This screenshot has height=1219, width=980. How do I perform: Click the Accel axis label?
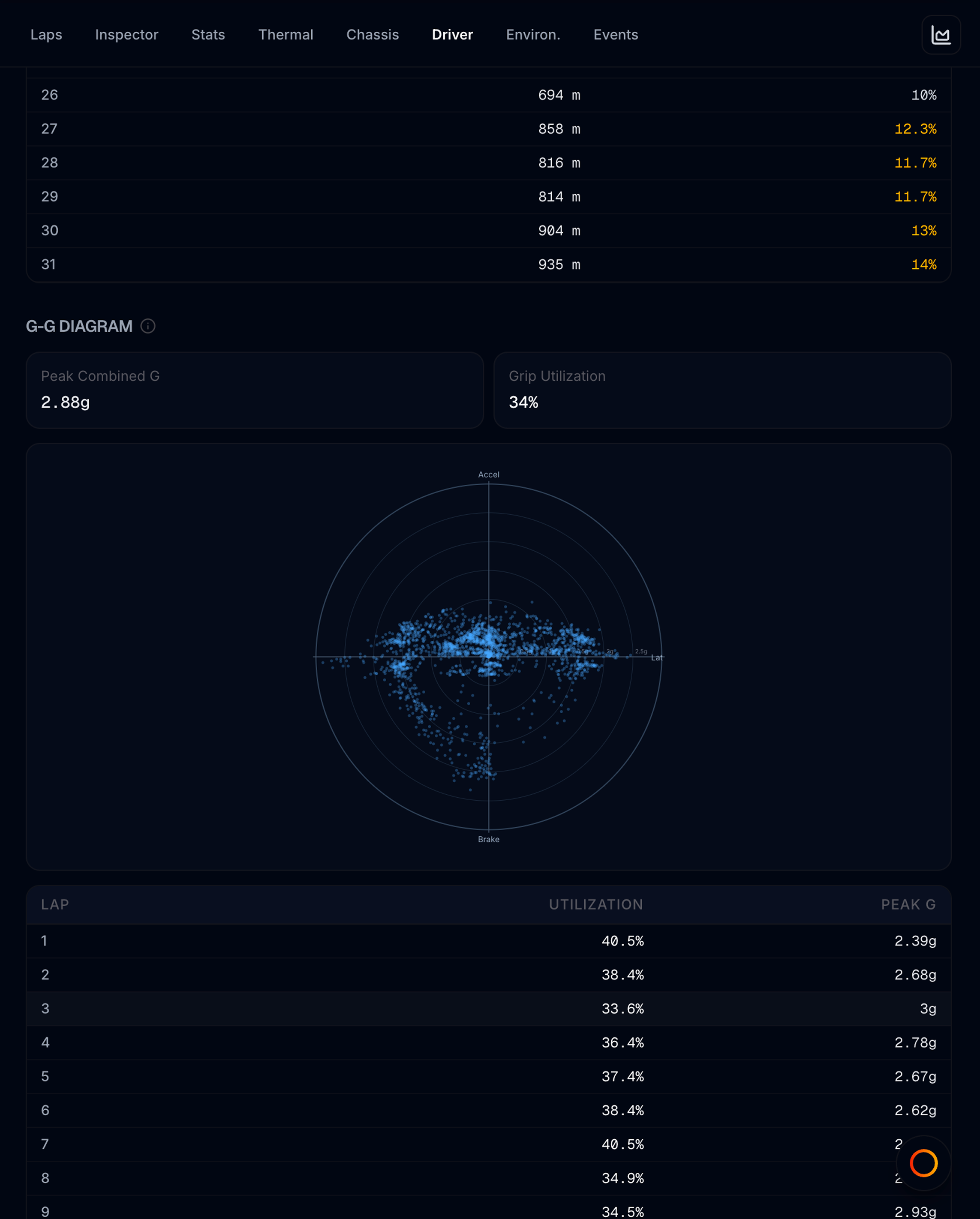489,474
